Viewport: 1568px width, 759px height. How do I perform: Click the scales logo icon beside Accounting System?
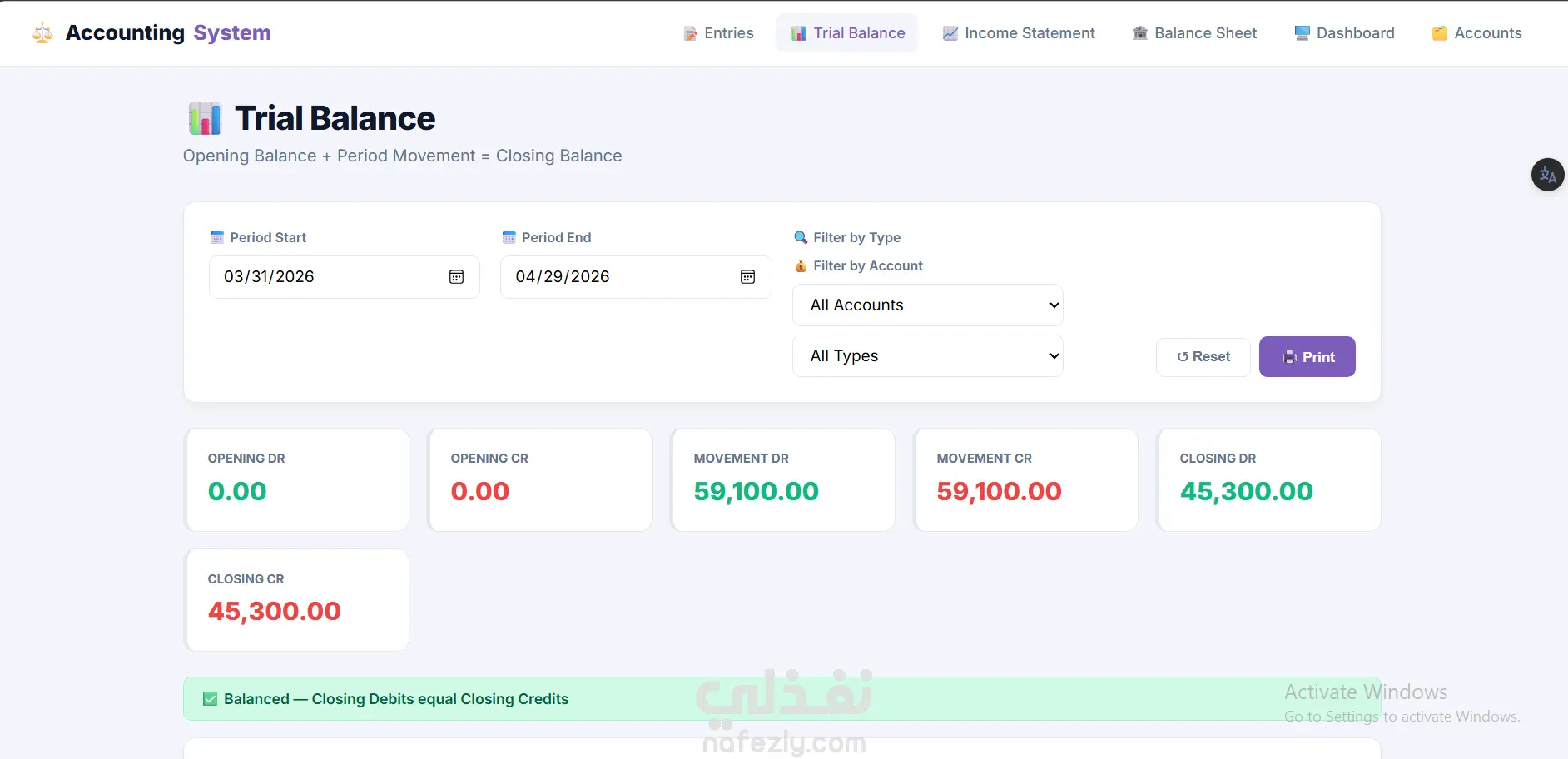click(x=42, y=33)
